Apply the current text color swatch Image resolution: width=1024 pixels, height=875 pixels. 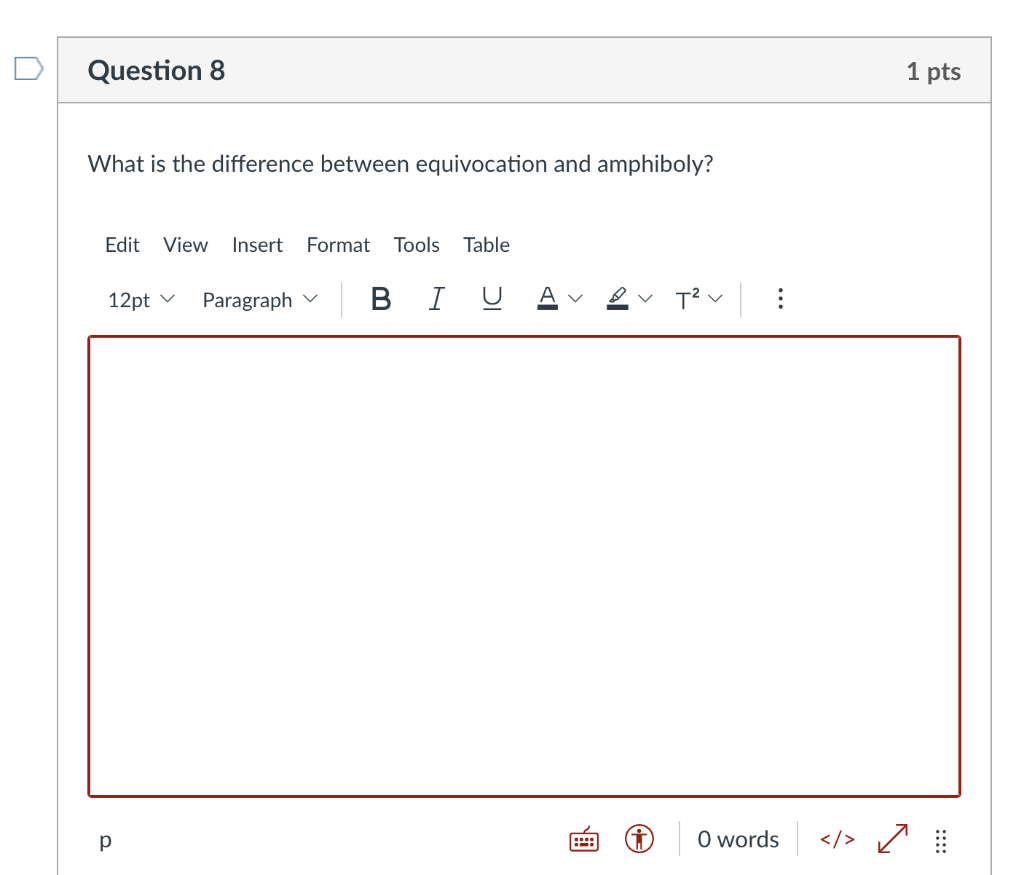pyautogui.click(x=546, y=298)
